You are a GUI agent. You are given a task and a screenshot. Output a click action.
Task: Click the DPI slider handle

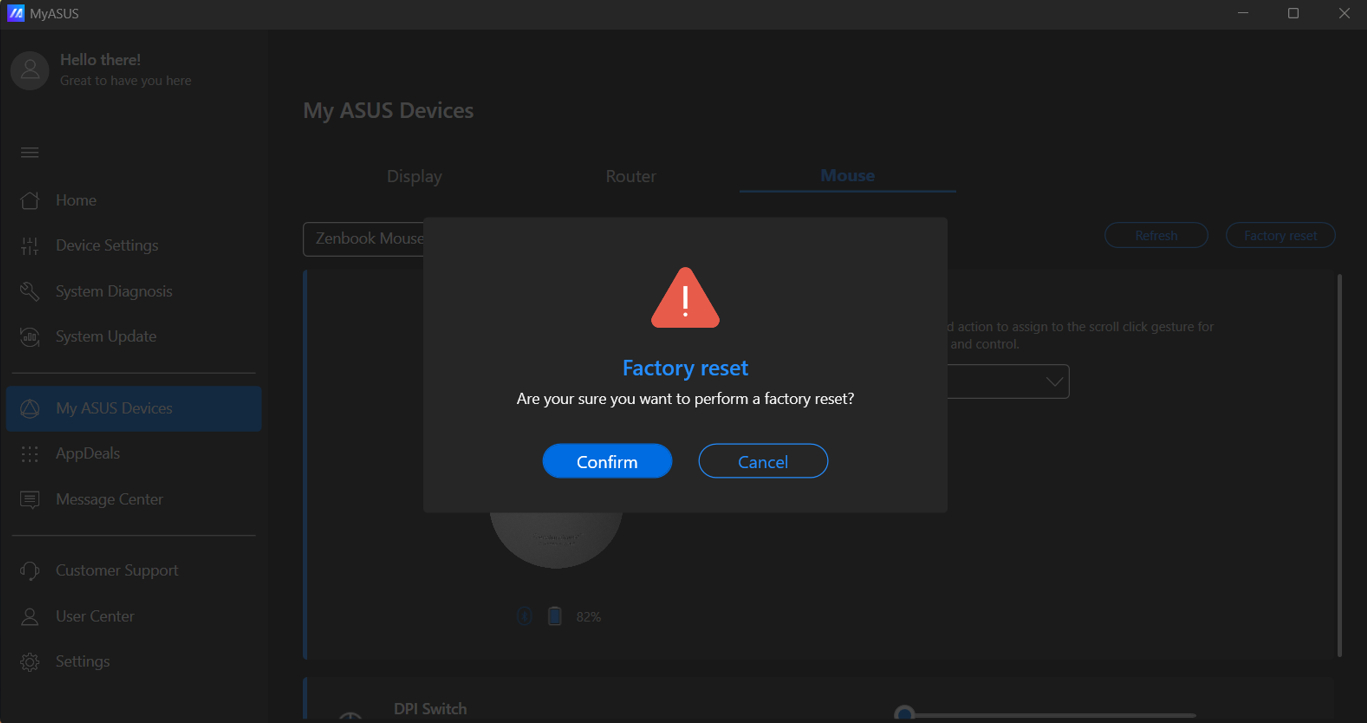[904, 714]
